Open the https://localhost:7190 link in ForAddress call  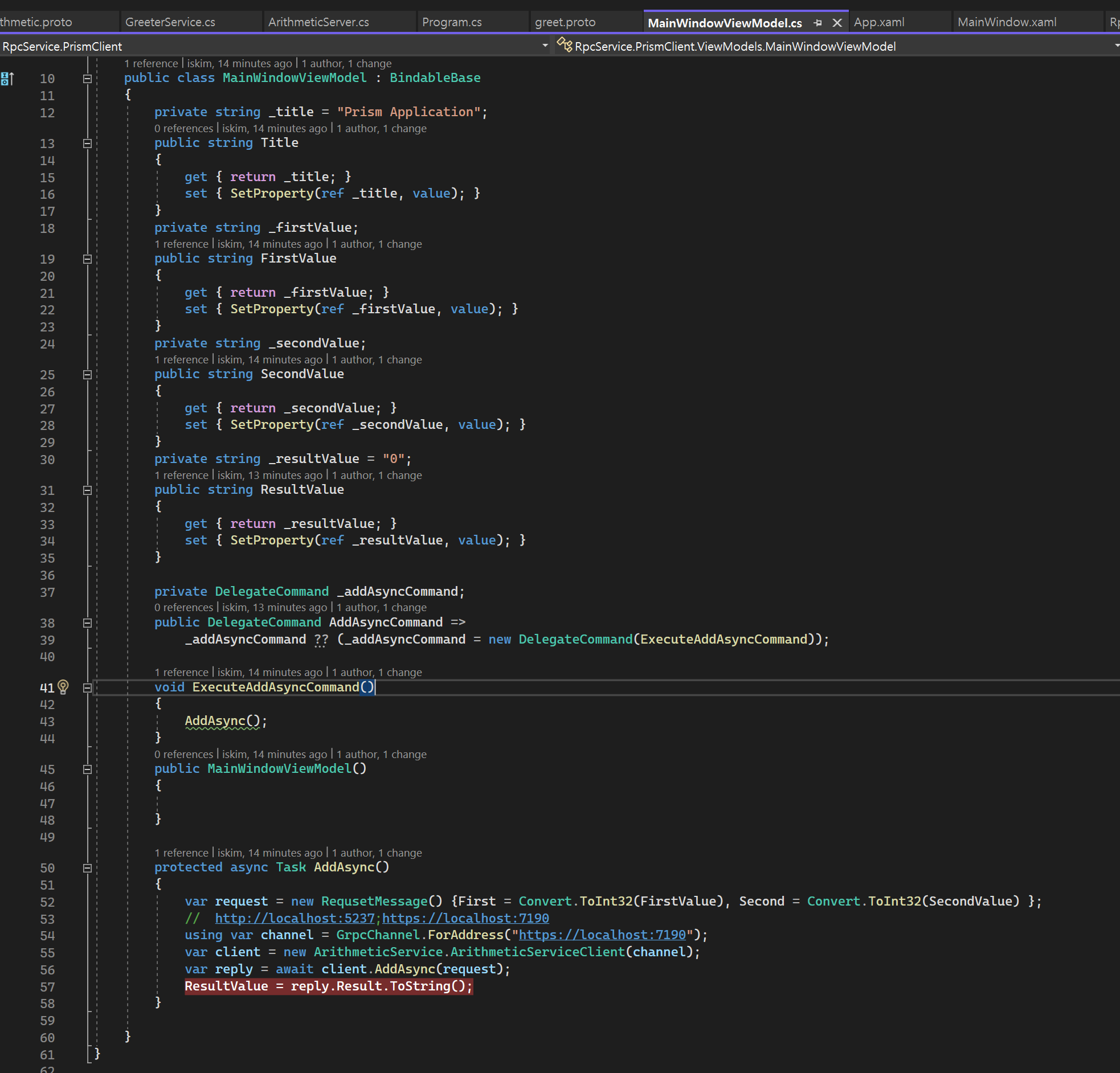pos(602,935)
